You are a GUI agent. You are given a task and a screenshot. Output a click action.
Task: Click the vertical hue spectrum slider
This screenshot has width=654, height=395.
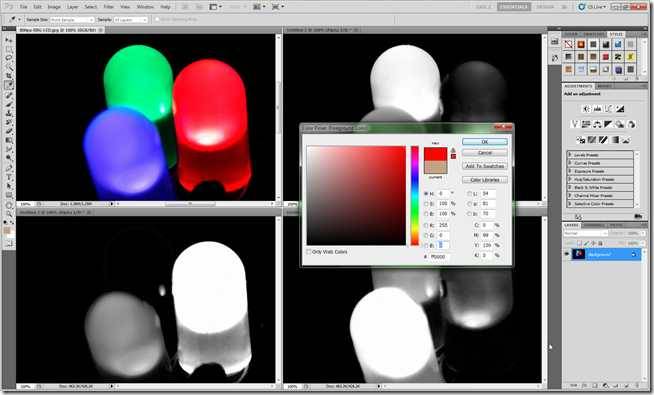click(x=415, y=196)
